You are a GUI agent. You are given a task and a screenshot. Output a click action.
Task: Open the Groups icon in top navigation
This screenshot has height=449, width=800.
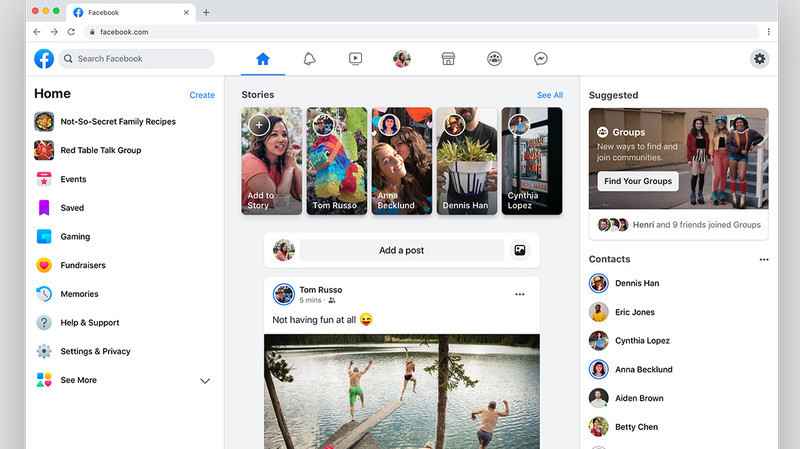494,59
